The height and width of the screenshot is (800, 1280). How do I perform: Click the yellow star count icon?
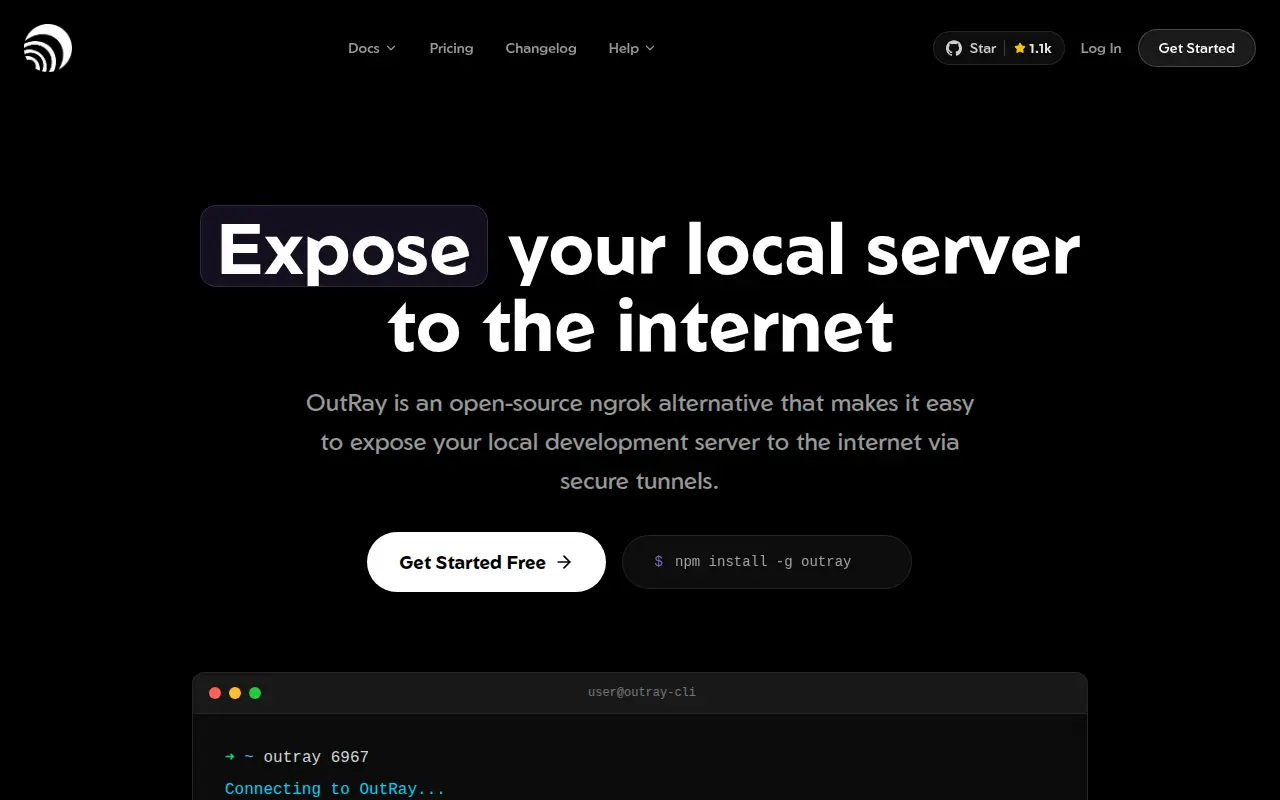pos(1020,48)
